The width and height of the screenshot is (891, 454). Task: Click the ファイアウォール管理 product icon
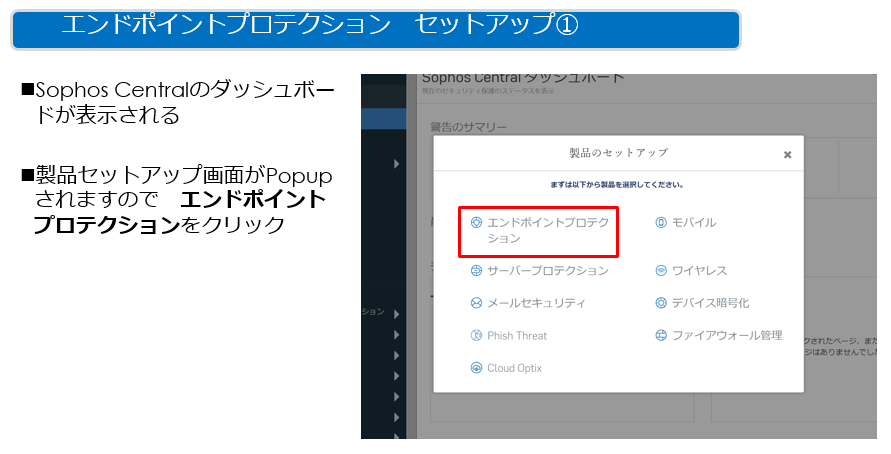click(661, 336)
